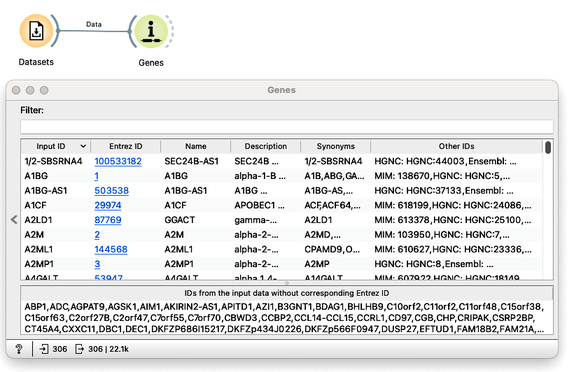
Task: Select the Datasets widget node
Action: coord(36,31)
